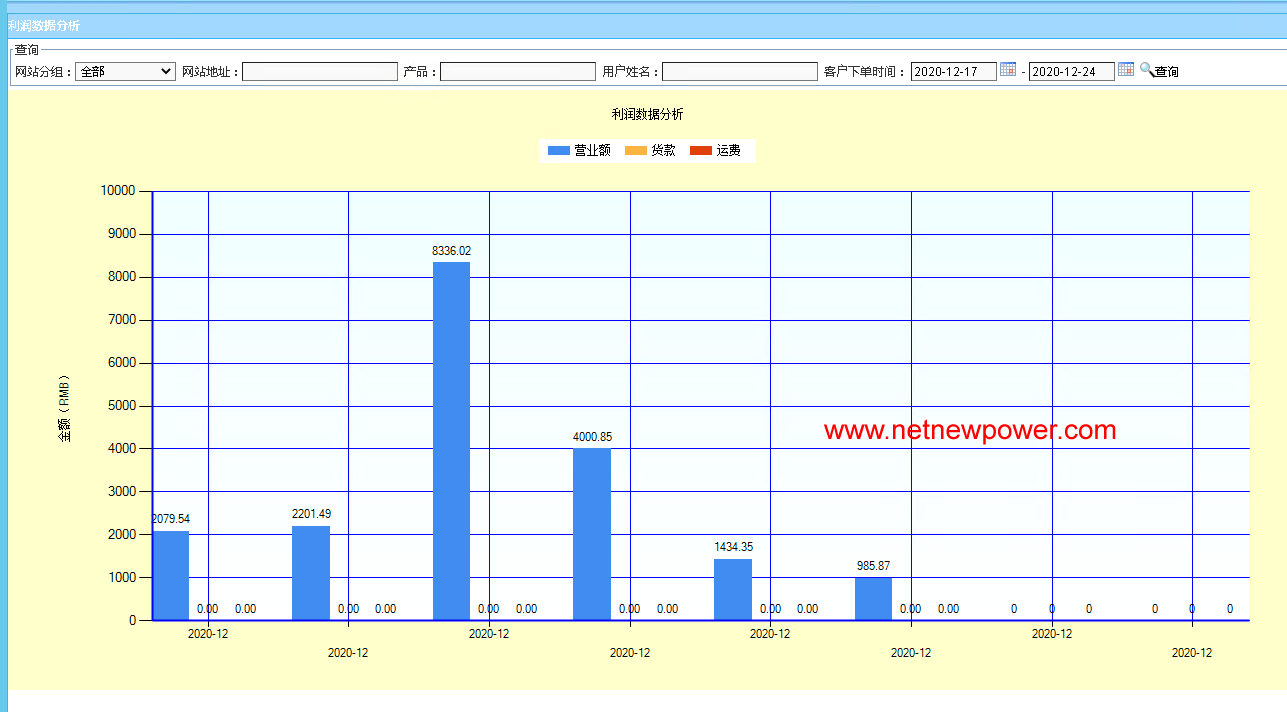Viewport: 1287px width, 712px height.
Task: Click the short bar labeled 985.87
Action: (873, 598)
